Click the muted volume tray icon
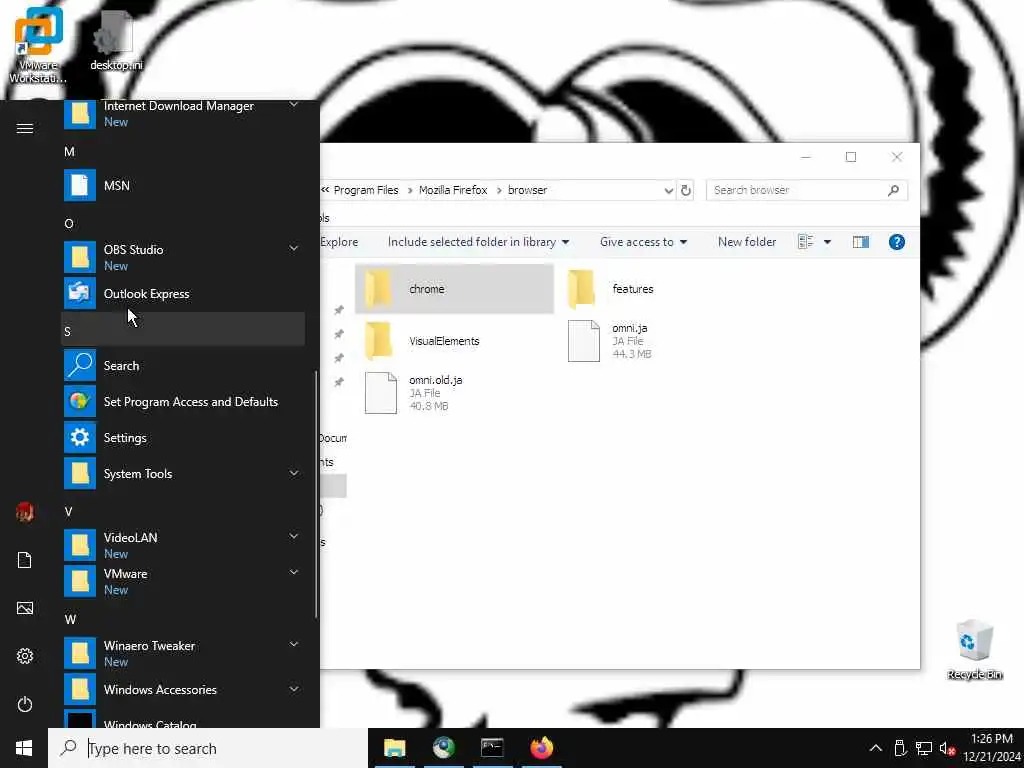The image size is (1024, 768). (947, 748)
